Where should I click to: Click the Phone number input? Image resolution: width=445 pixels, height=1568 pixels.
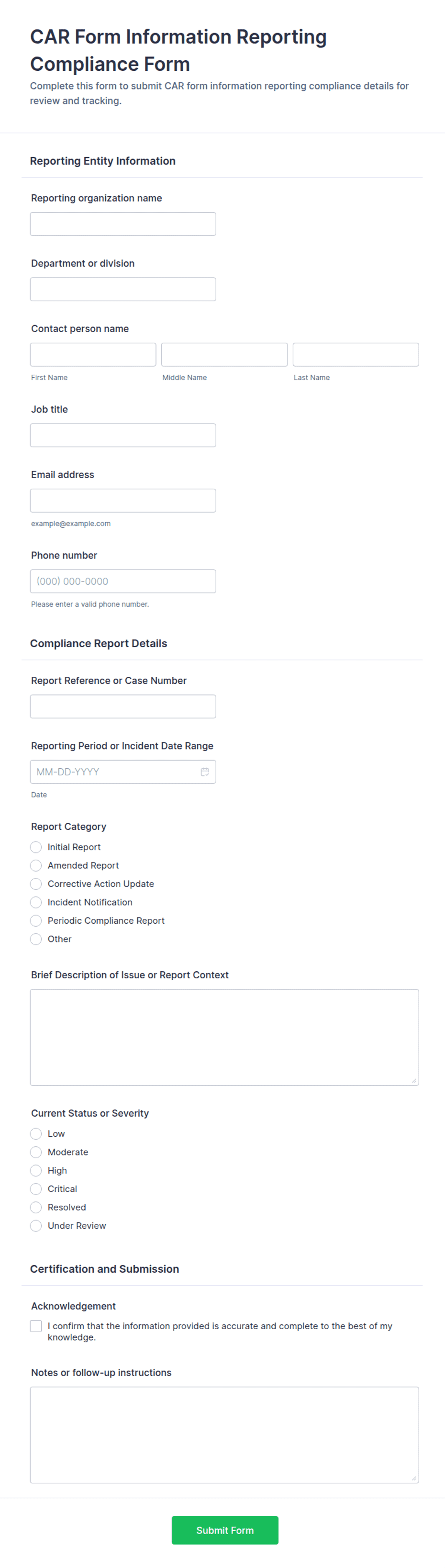tap(123, 581)
